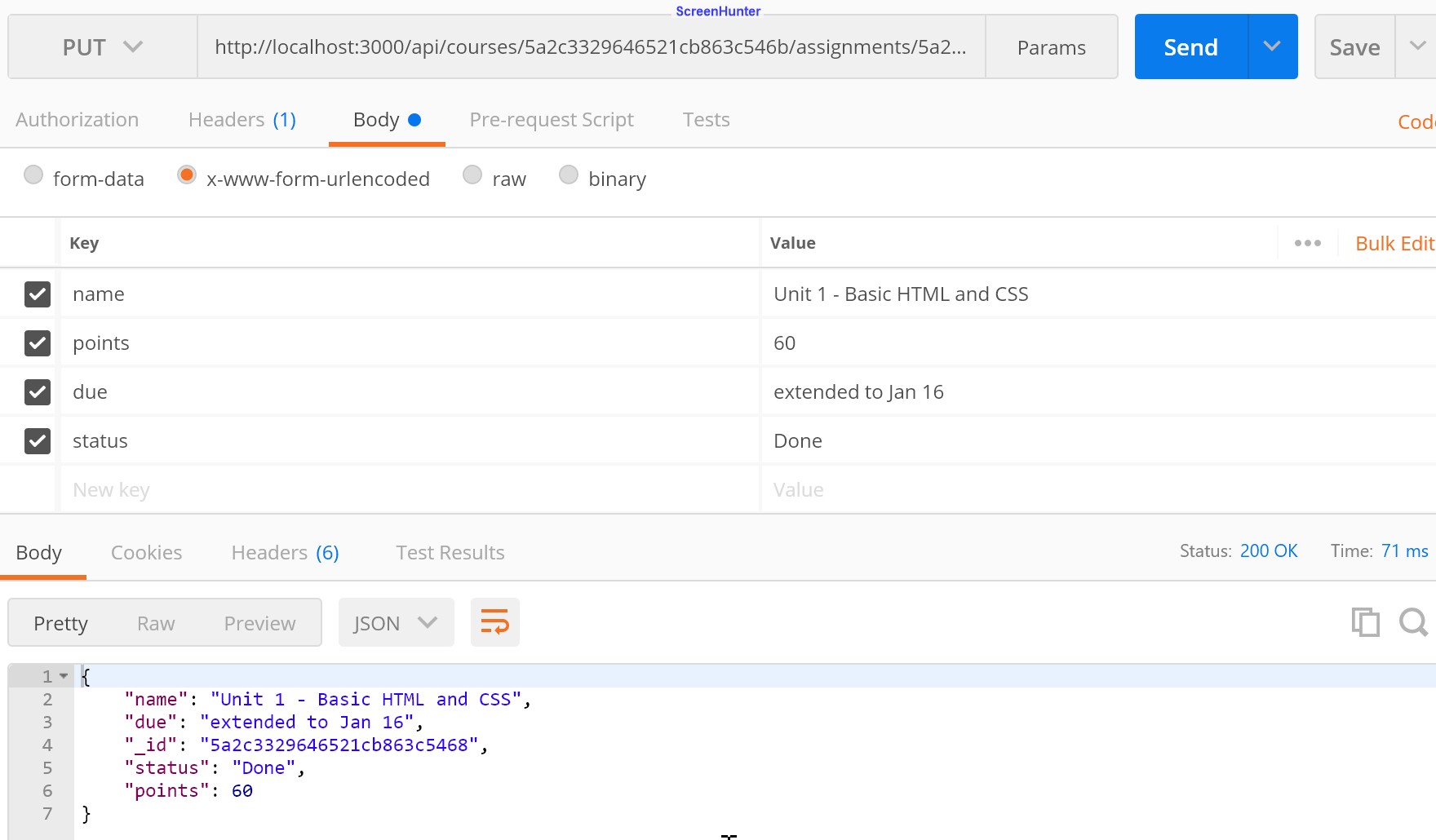Click the New key input field

(x=410, y=490)
